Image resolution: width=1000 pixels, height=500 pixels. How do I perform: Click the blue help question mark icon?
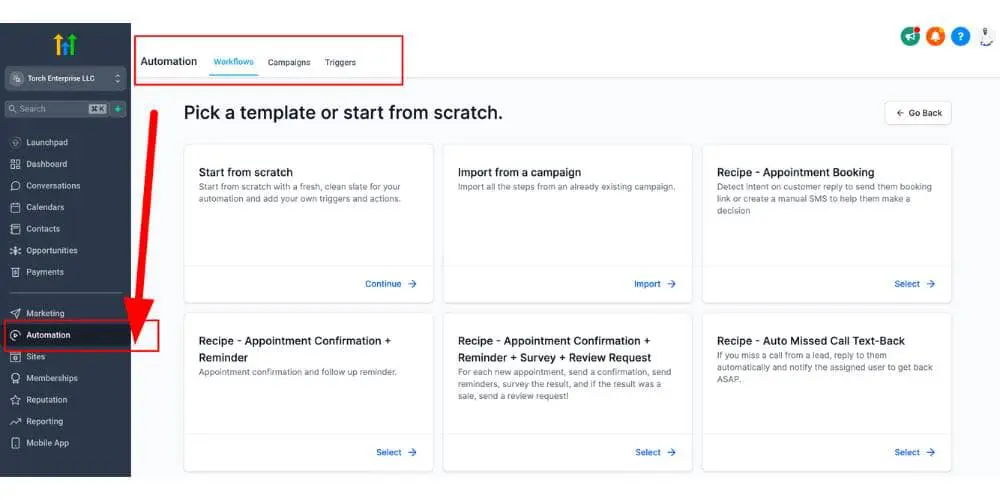pyautogui.click(x=960, y=37)
